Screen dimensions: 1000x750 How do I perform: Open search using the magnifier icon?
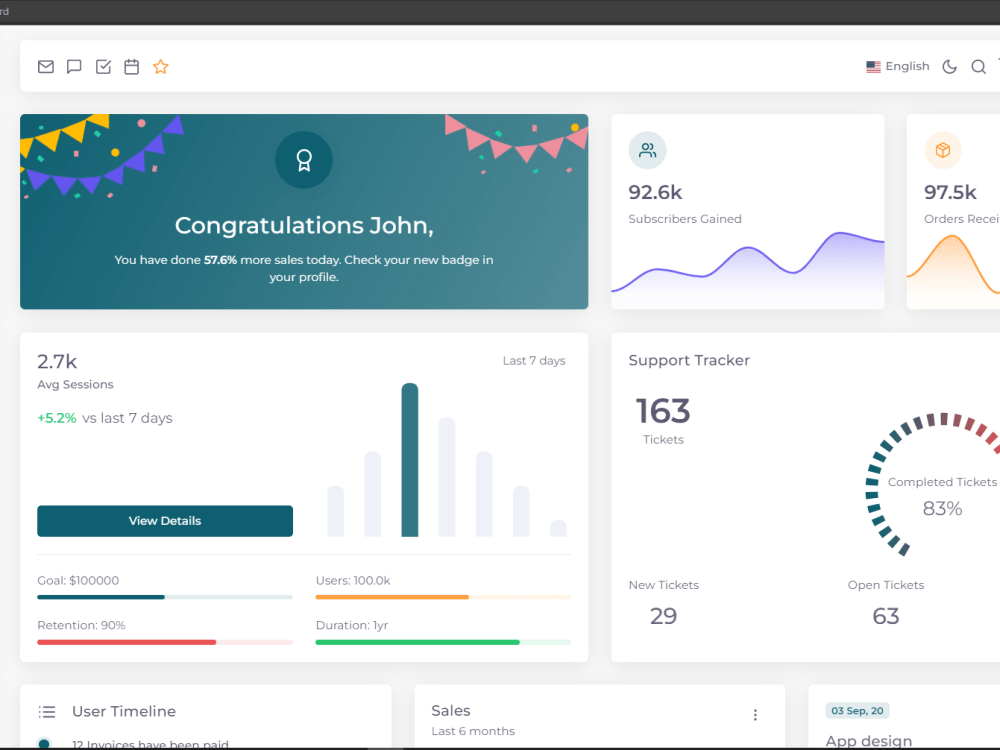[977, 66]
